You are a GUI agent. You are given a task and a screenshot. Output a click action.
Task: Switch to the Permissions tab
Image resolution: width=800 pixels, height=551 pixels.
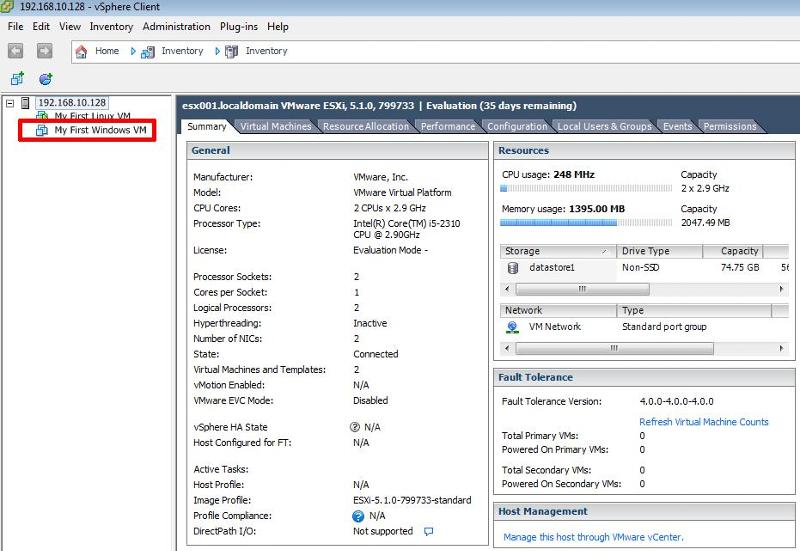(x=730, y=127)
